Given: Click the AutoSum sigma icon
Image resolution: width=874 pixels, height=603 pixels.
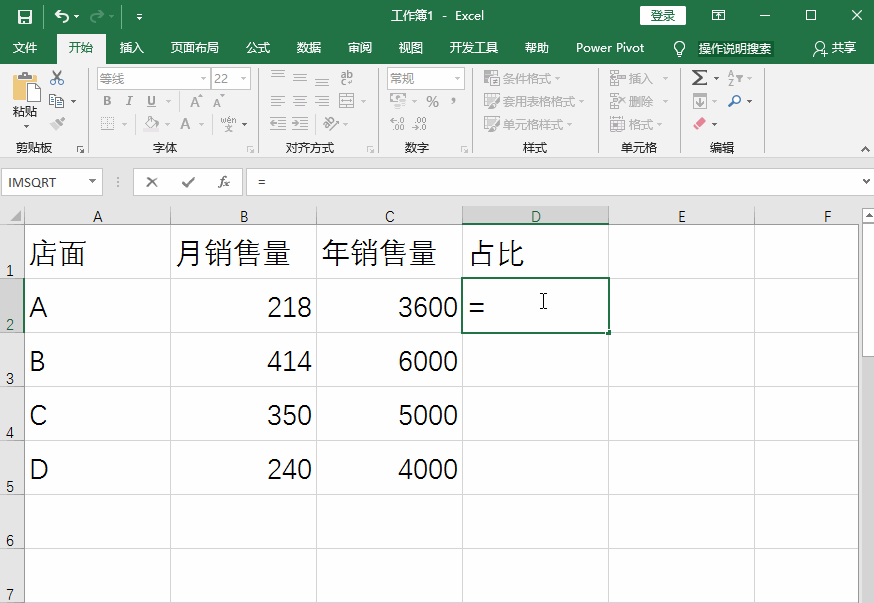Looking at the screenshot, I should tap(700, 77).
